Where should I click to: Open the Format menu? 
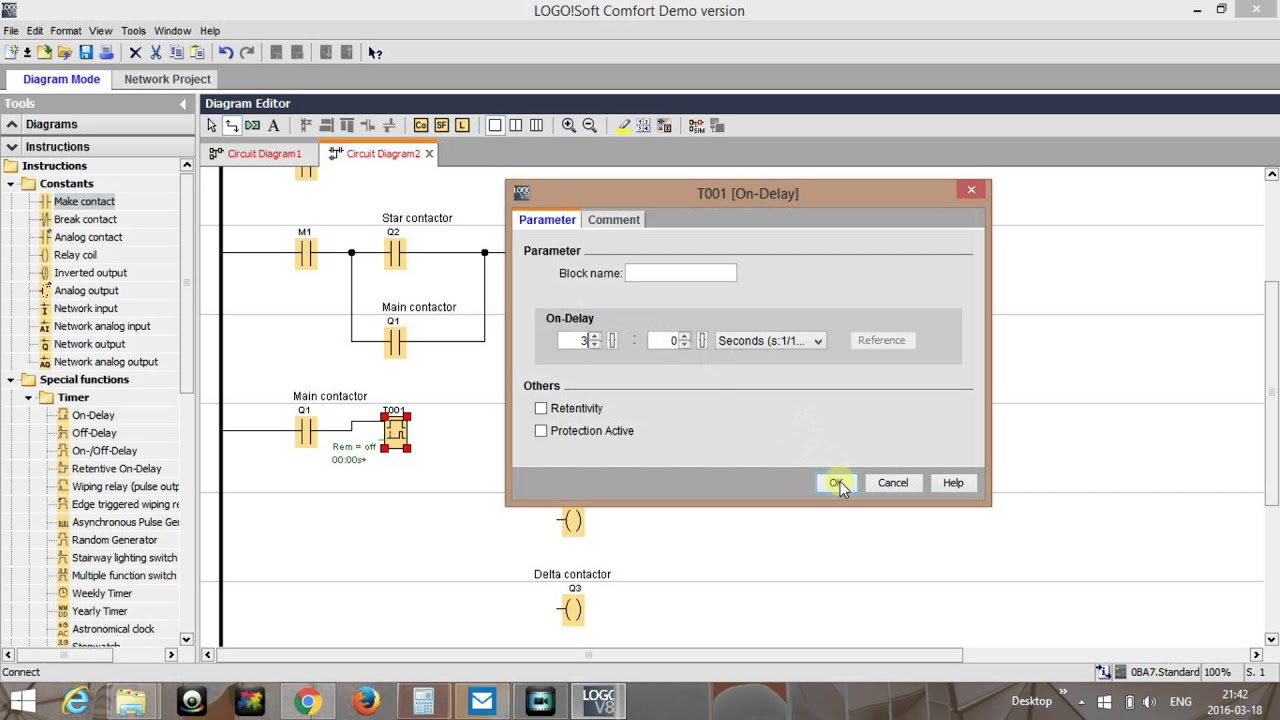(x=66, y=31)
